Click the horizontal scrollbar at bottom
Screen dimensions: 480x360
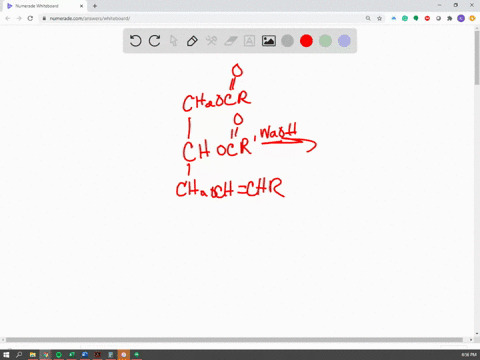(234, 340)
